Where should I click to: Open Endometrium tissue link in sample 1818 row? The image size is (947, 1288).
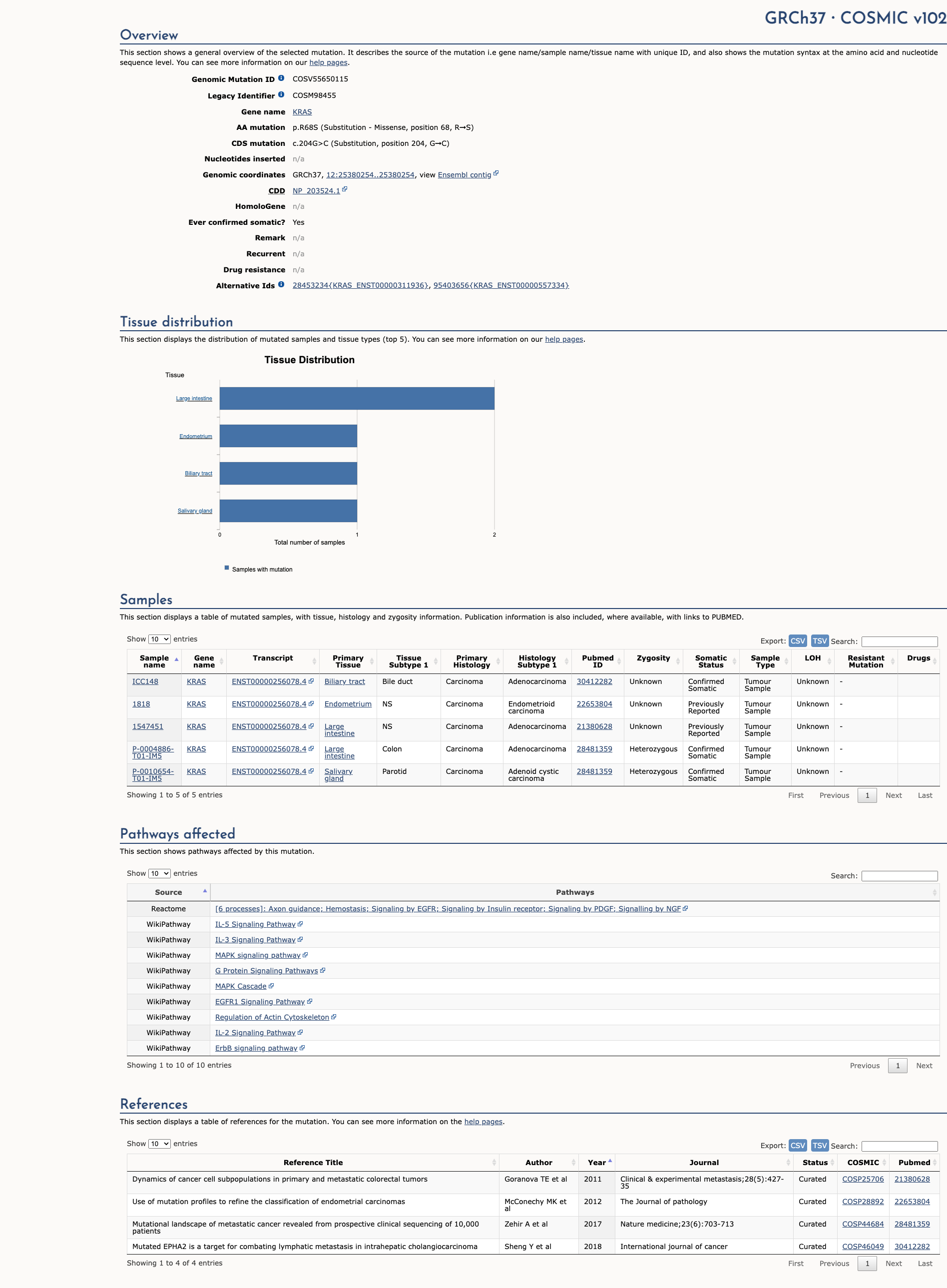pos(348,703)
